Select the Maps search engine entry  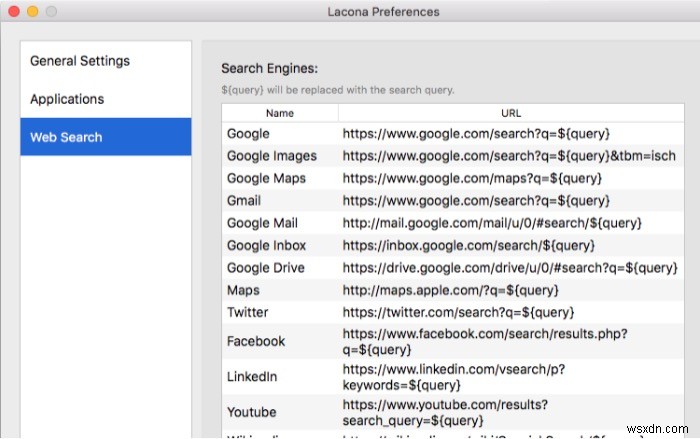pos(243,291)
